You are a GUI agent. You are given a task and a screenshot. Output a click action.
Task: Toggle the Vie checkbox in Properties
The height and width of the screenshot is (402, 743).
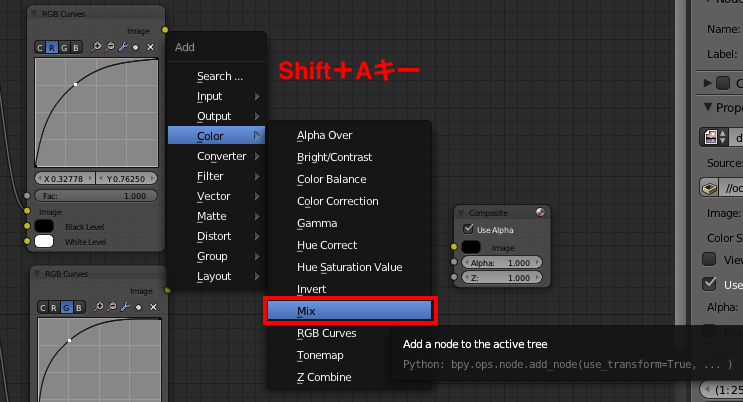(709, 259)
